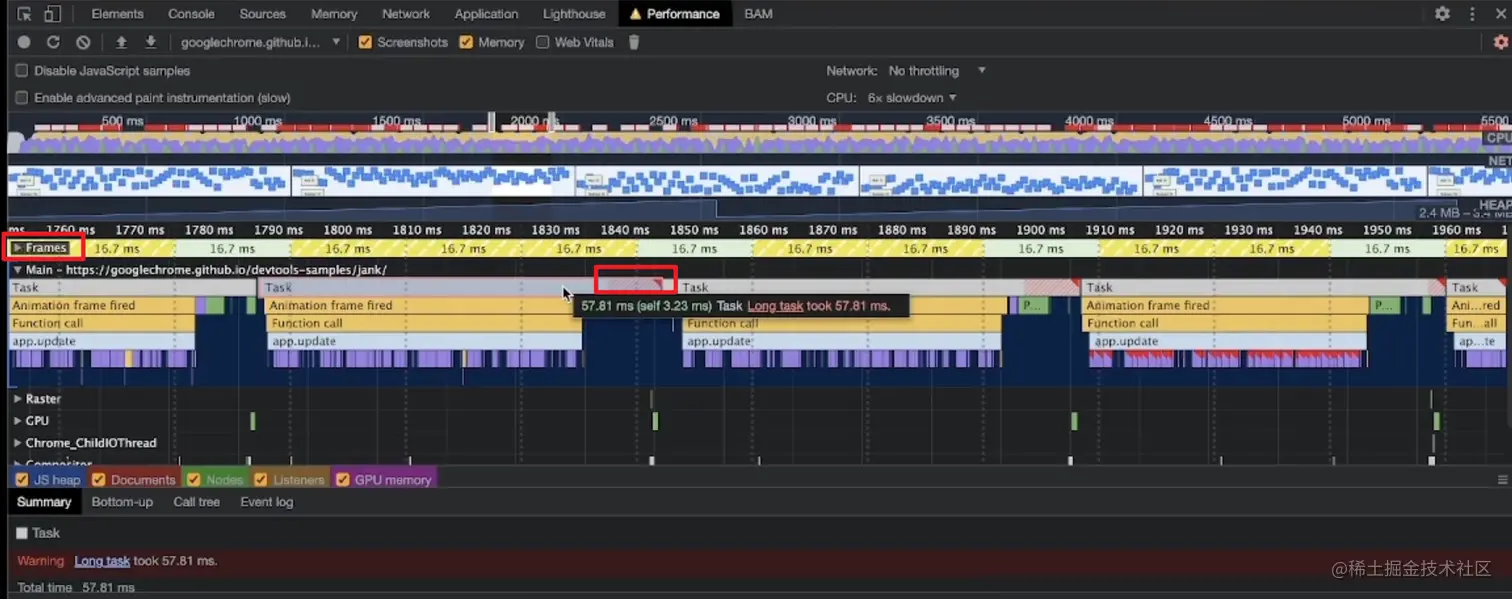Uncheck the GPU memory counter
Screen dimensions: 1512x599
coord(342,480)
